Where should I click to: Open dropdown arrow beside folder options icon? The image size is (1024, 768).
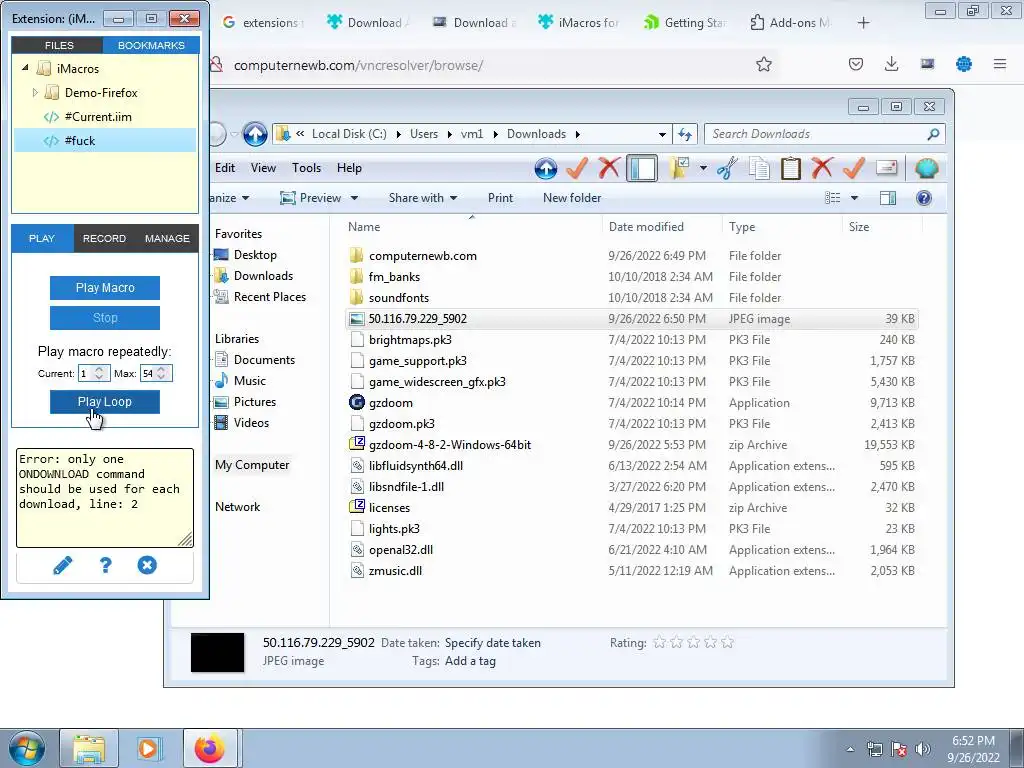703,168
